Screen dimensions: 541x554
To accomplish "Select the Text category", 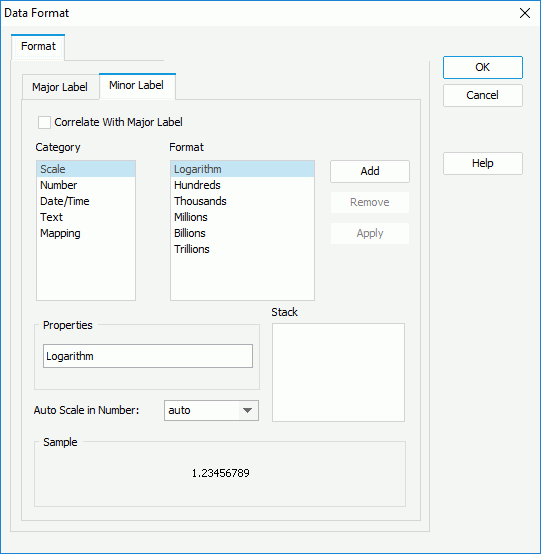I will tap(86, 217).
